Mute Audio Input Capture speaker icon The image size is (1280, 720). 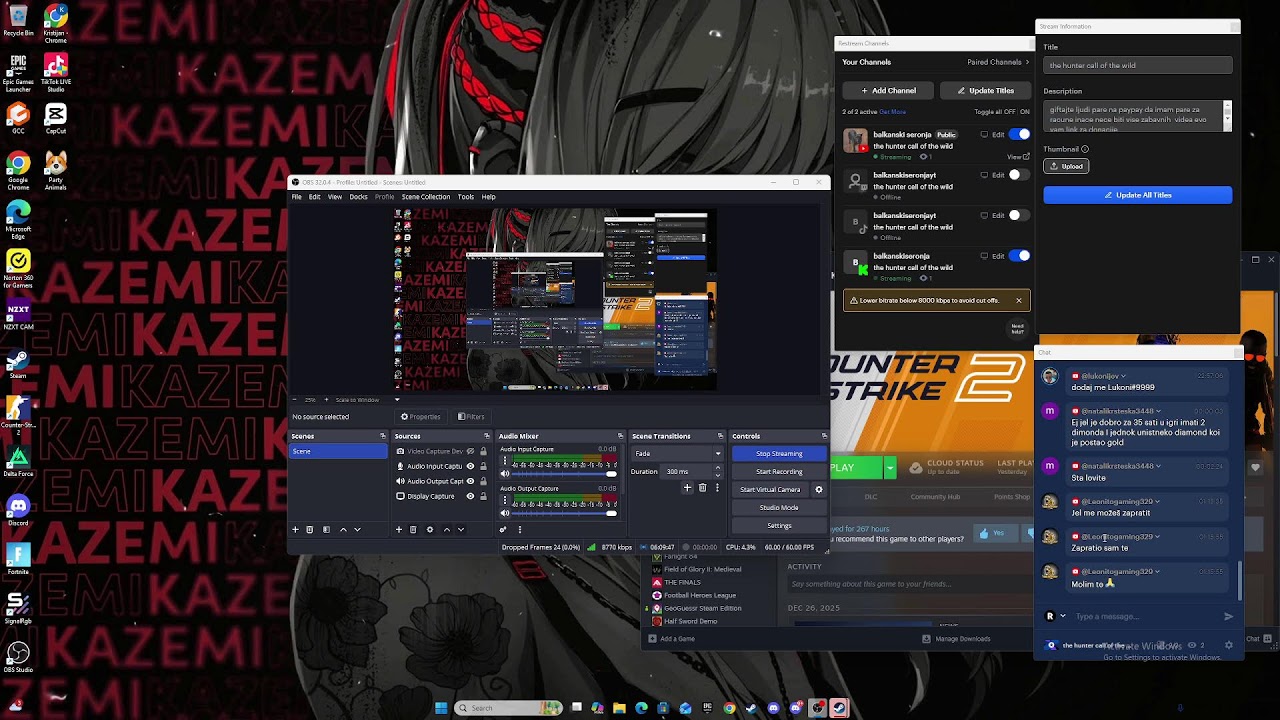tap(505, 473)
